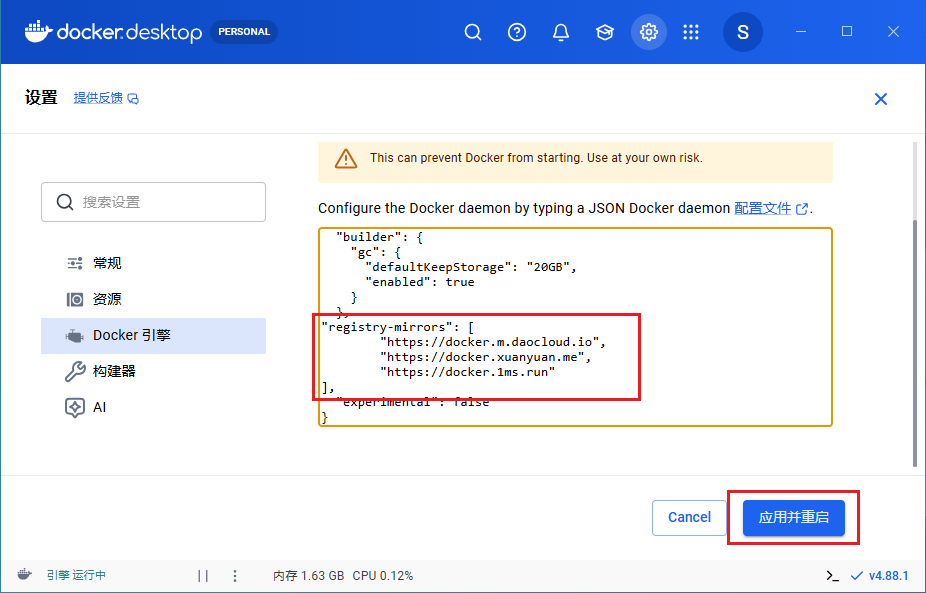926x593 pixels.
Task: Click the "enabled": true line
Action: point(420,282)
